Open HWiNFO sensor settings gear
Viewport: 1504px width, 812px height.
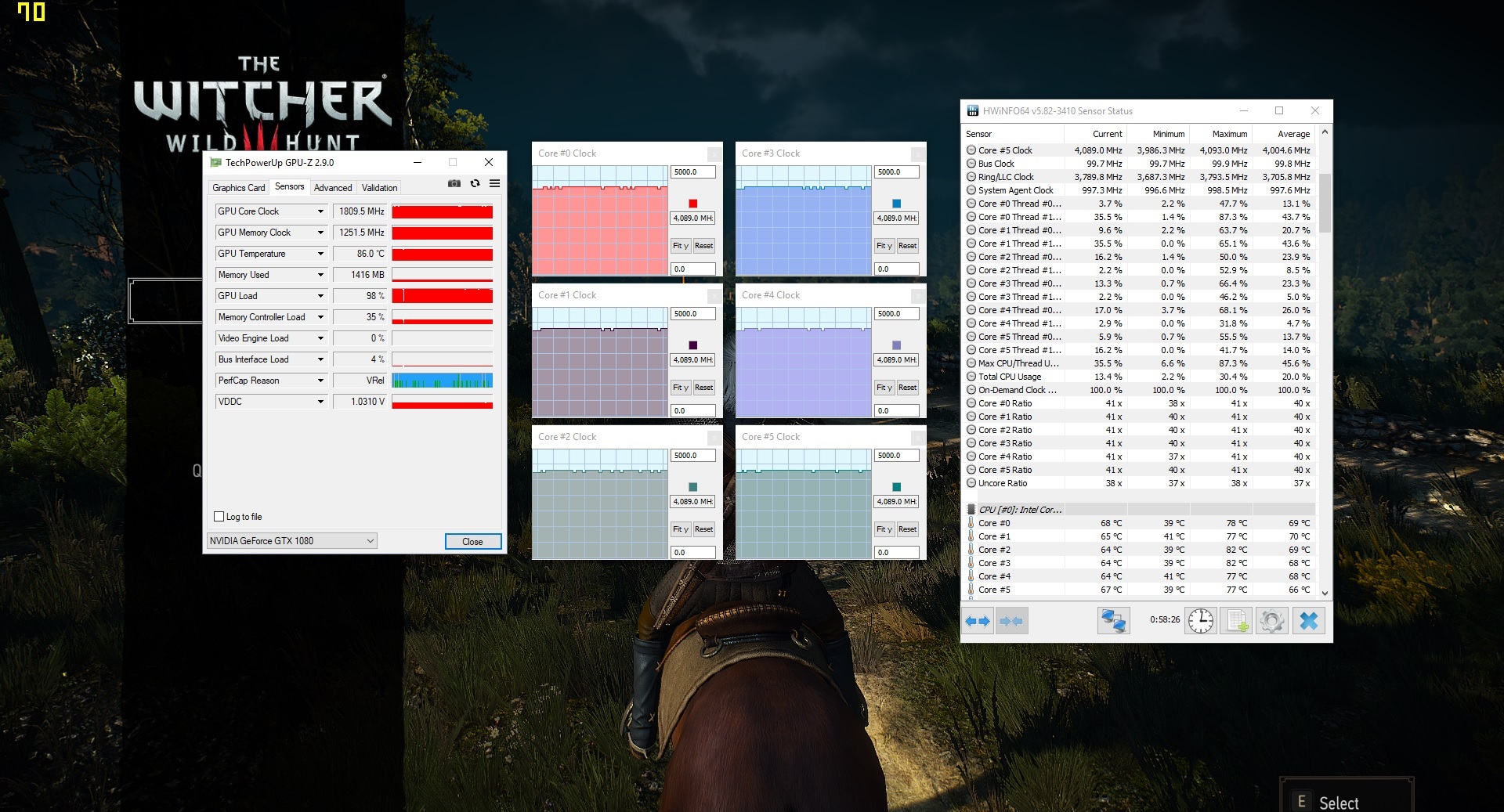1272,621
